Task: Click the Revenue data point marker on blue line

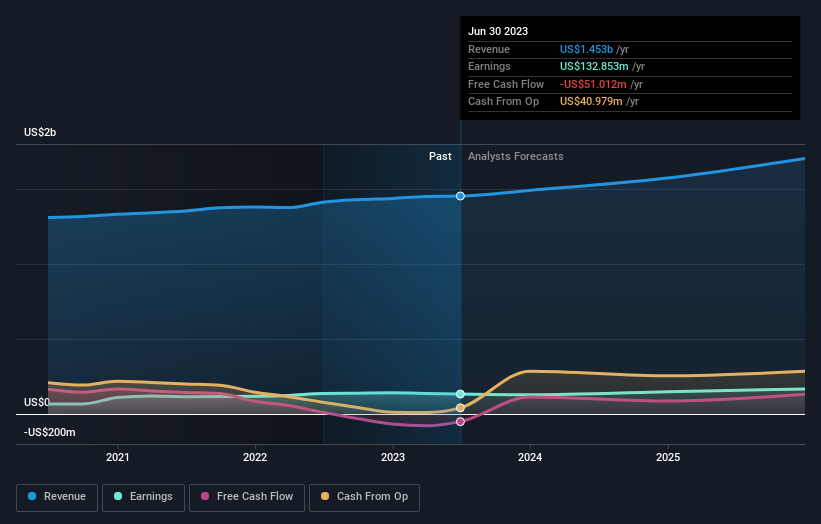Action: coord(460,196)
